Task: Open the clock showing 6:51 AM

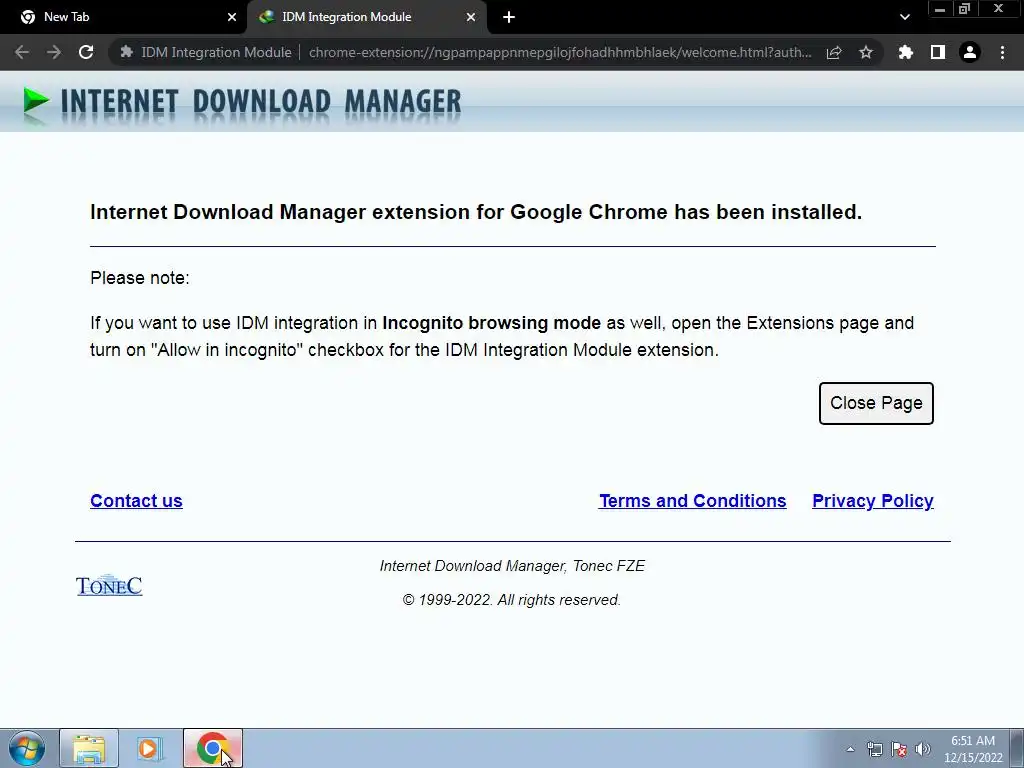Action: pyautogui.click(x=973, y=749)
